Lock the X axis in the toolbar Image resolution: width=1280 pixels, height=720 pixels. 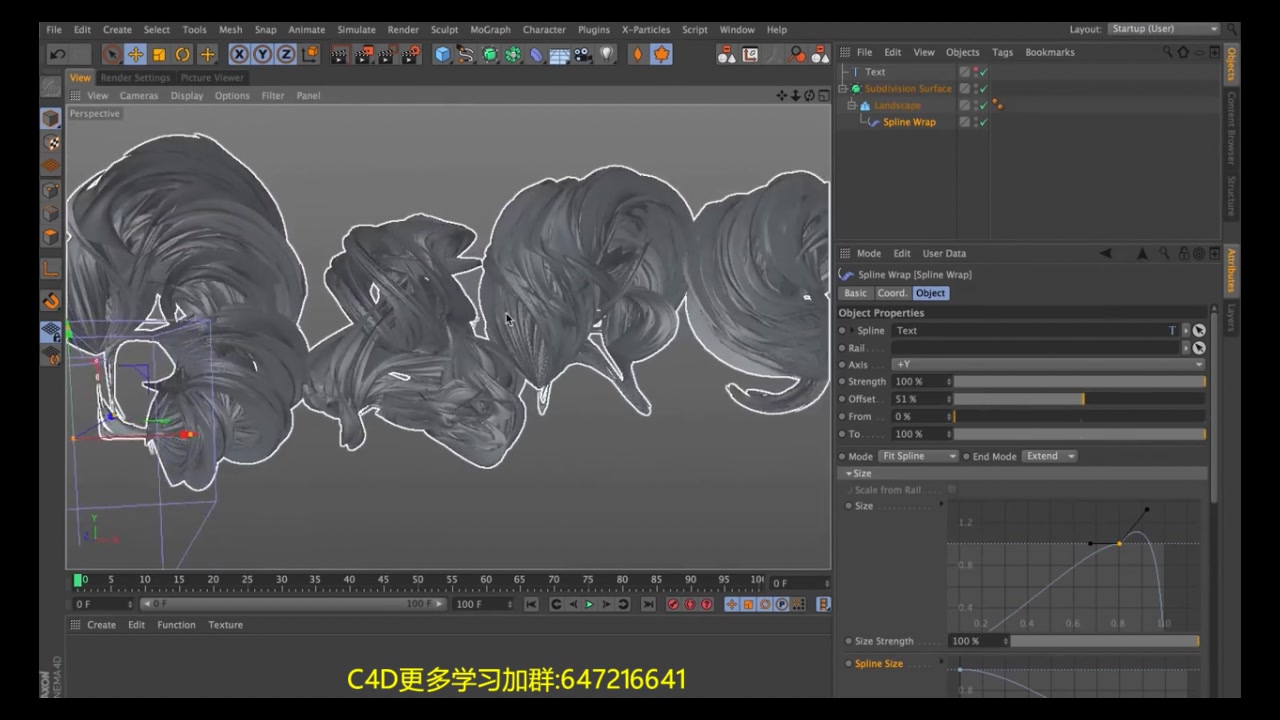click(x=239, y=55)
